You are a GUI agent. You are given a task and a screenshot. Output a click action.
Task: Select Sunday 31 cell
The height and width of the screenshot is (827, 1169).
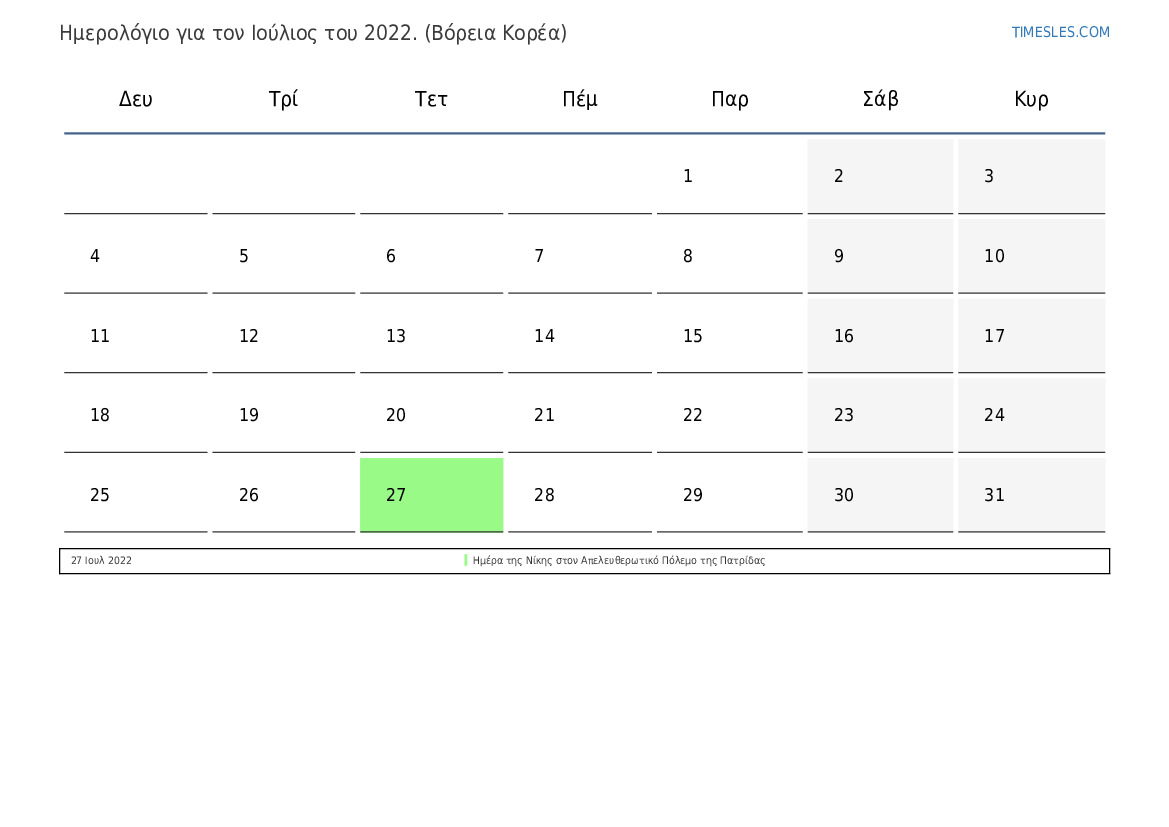point(1032,494)
